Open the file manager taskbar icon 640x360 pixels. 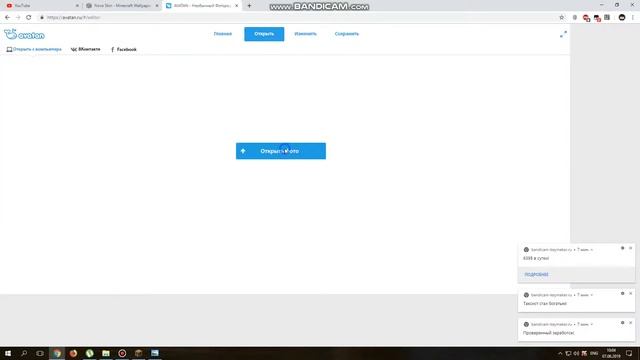(x=106, y=353)
